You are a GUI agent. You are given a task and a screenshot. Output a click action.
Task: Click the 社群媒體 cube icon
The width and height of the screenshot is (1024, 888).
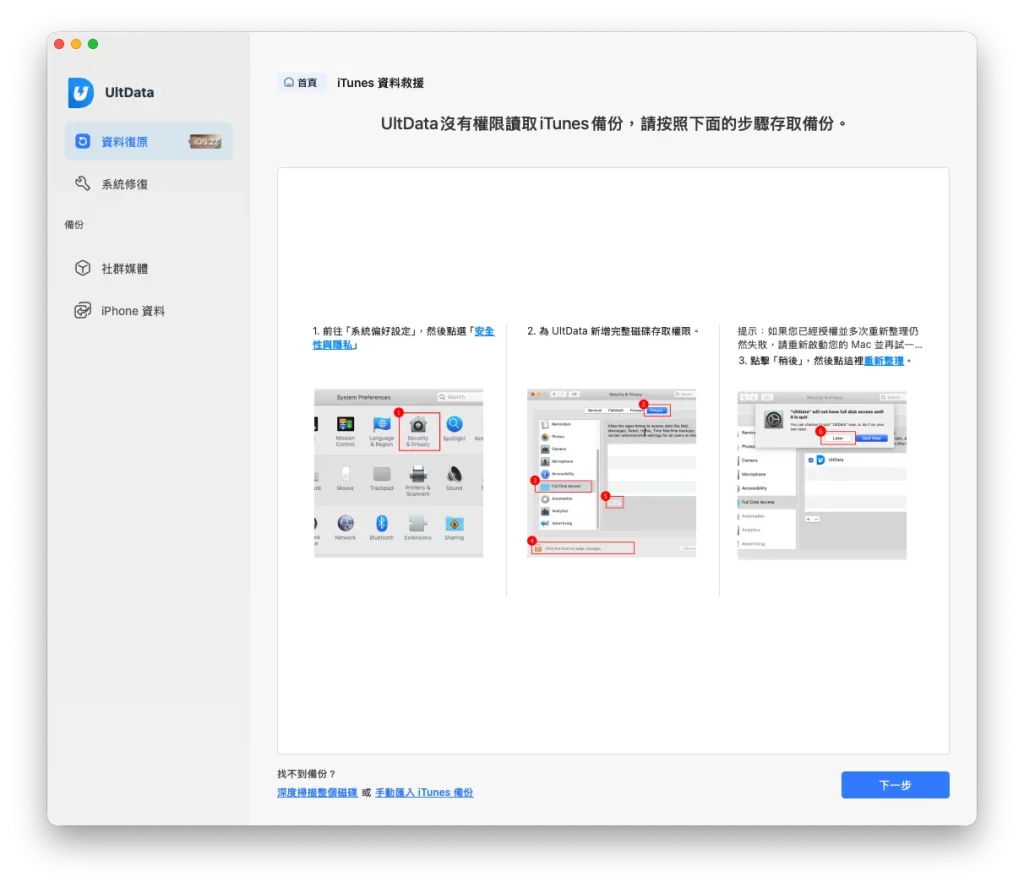click(82, 268)
